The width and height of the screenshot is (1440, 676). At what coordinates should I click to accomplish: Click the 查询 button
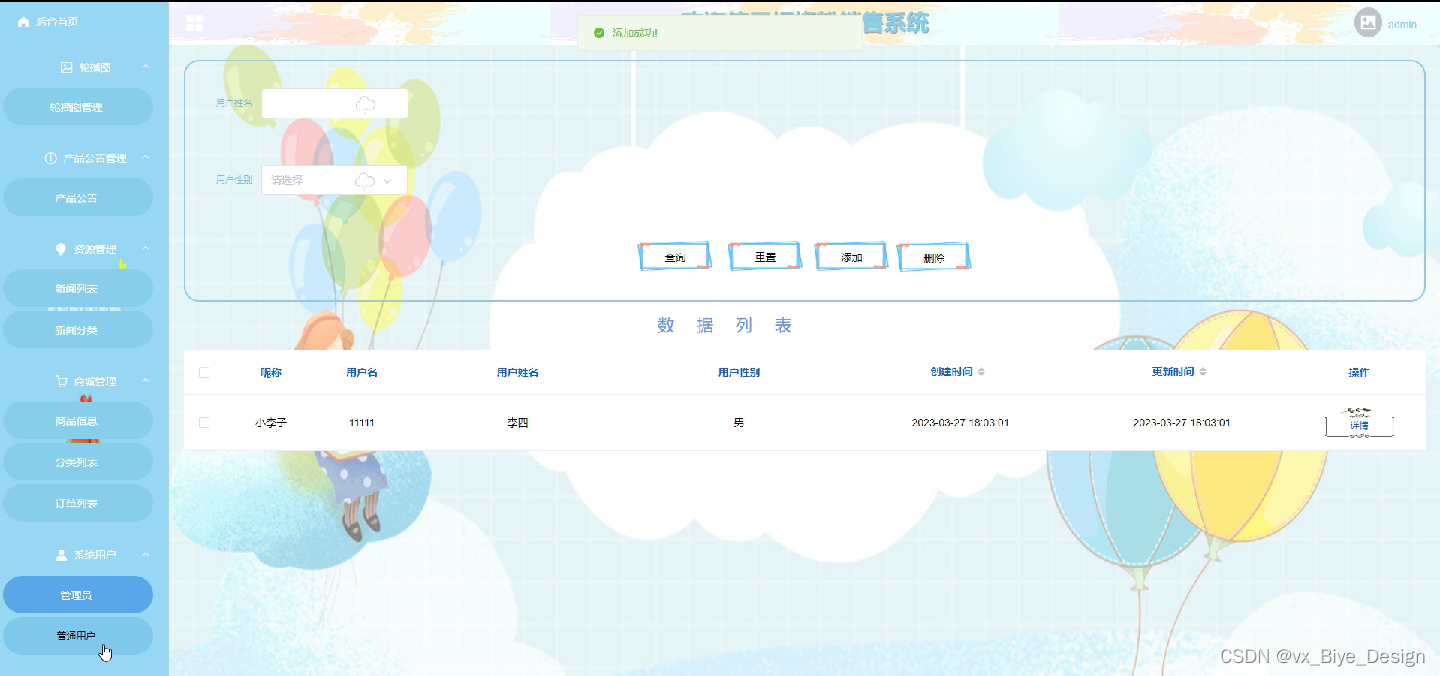[675, 257]
